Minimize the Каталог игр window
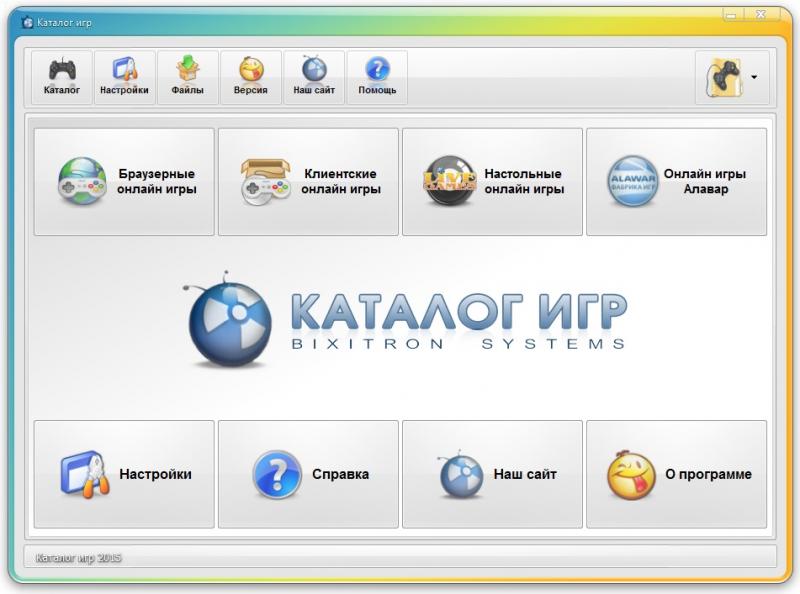The width and height of the screenshot is (800, 594). pos(732,15)
